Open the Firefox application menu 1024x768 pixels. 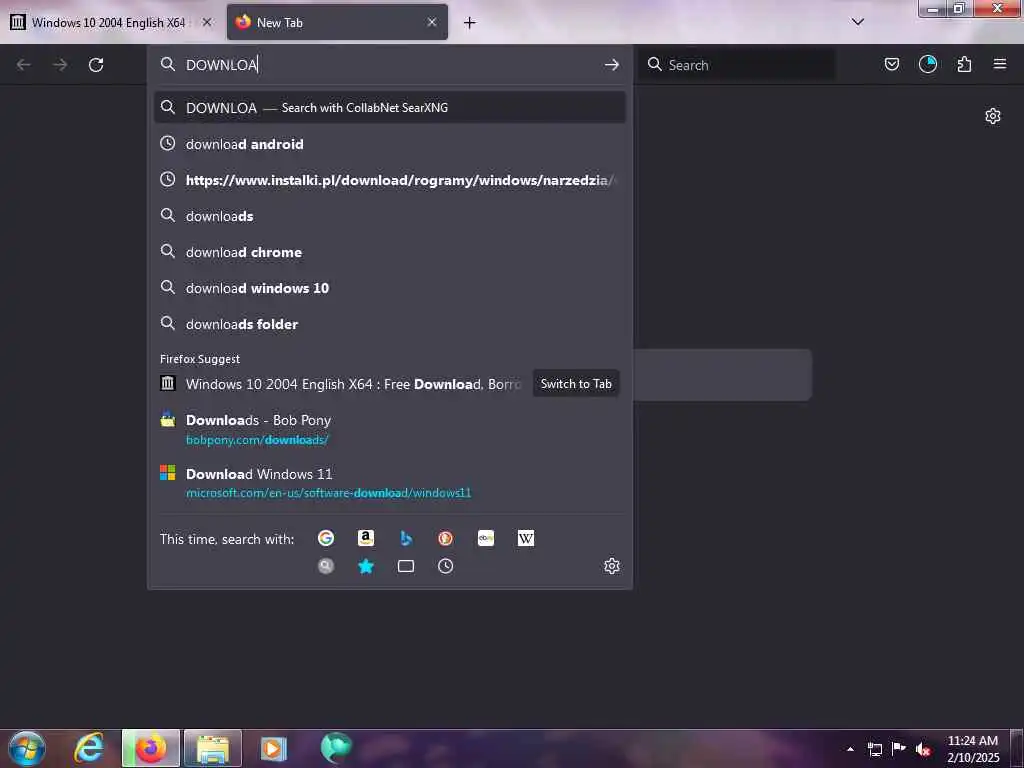coord(1000,64)
